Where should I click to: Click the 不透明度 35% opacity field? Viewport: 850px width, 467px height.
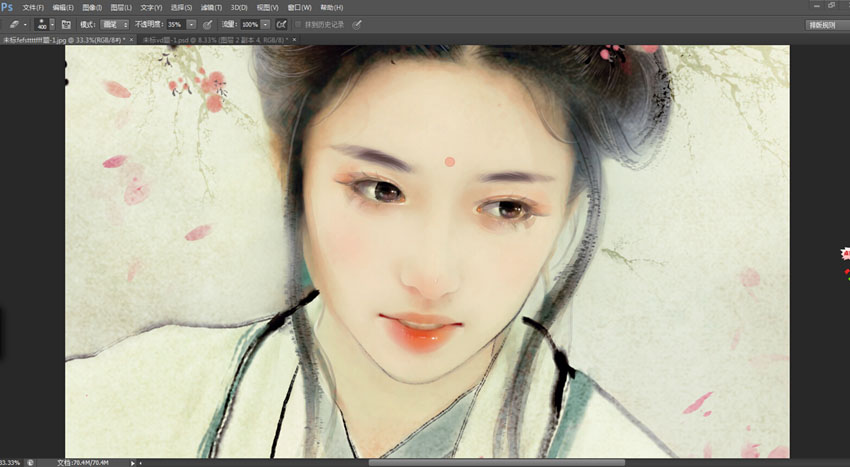175,23
